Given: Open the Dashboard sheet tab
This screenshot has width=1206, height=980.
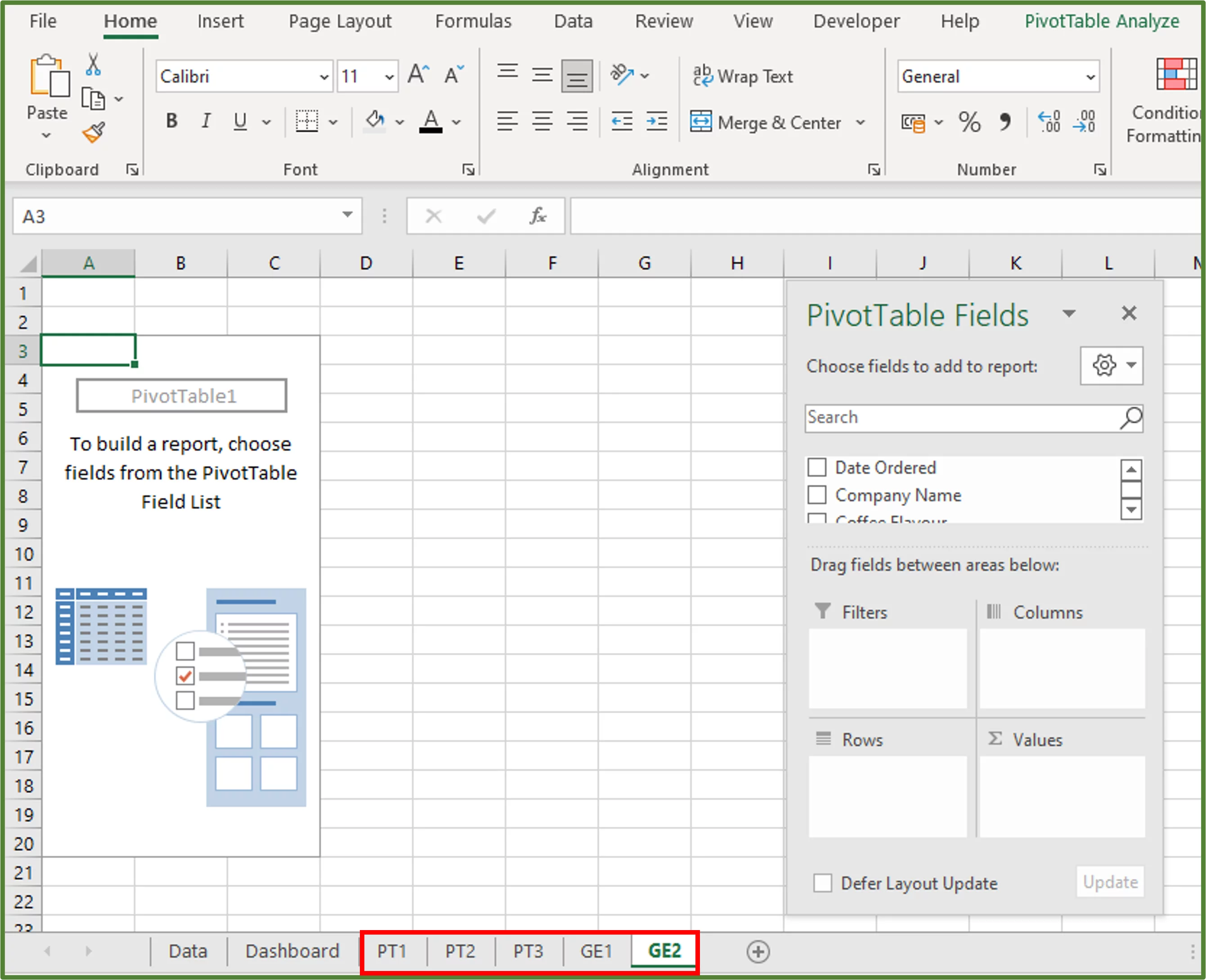Looking at the screenshot, I should (x=291, y=951).
